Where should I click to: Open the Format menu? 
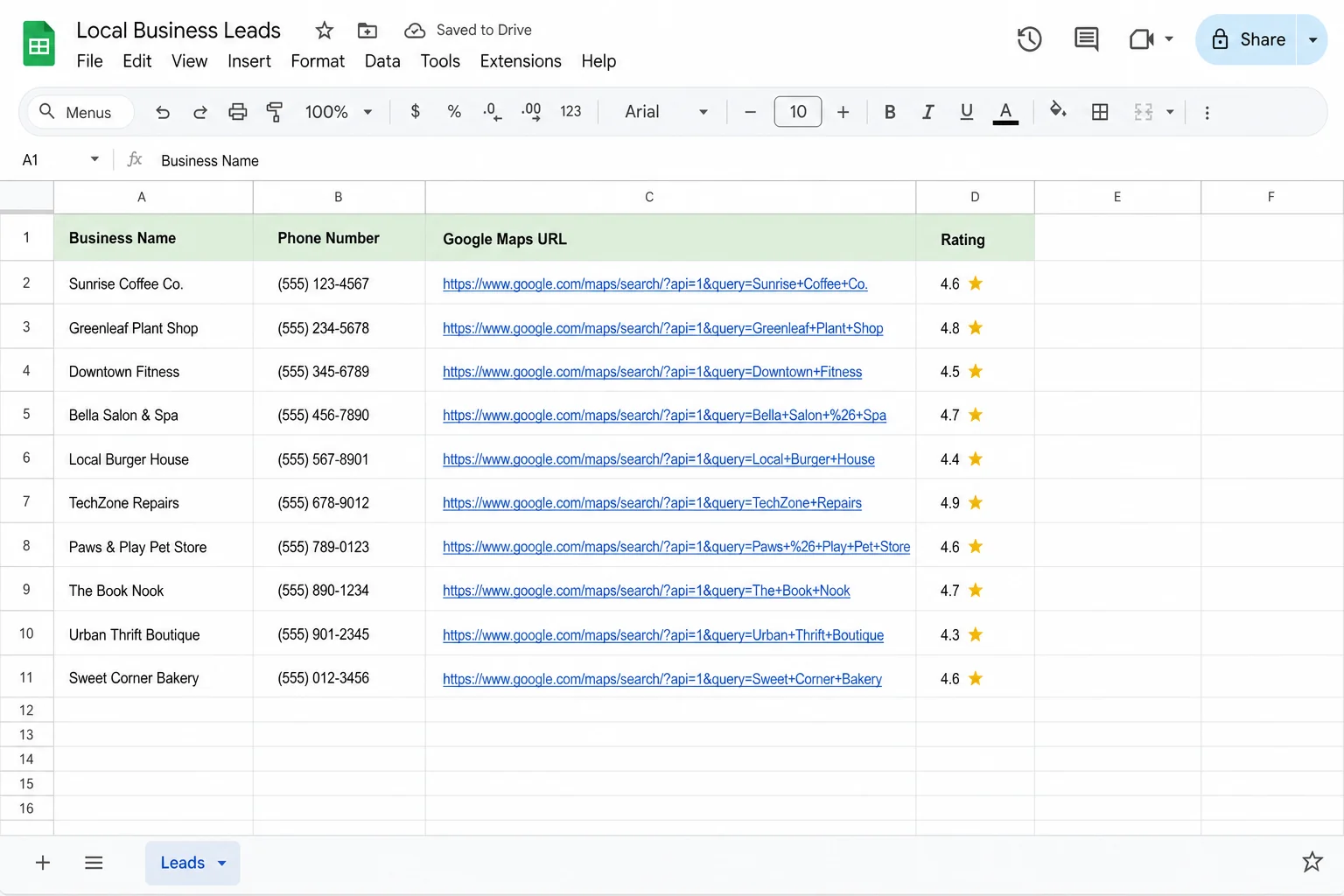pyautogui.click(x=318, y=61)
